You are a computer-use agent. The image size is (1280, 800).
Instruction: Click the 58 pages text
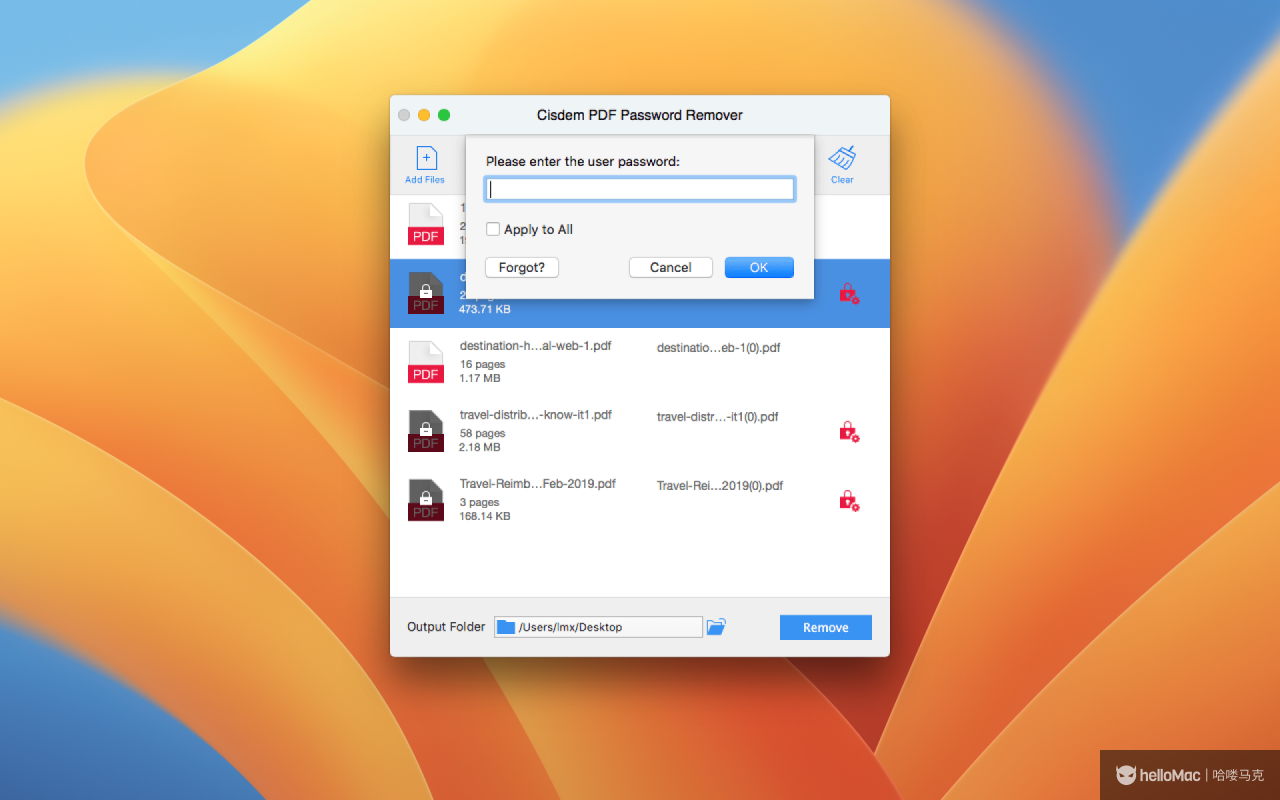[482, 433]
